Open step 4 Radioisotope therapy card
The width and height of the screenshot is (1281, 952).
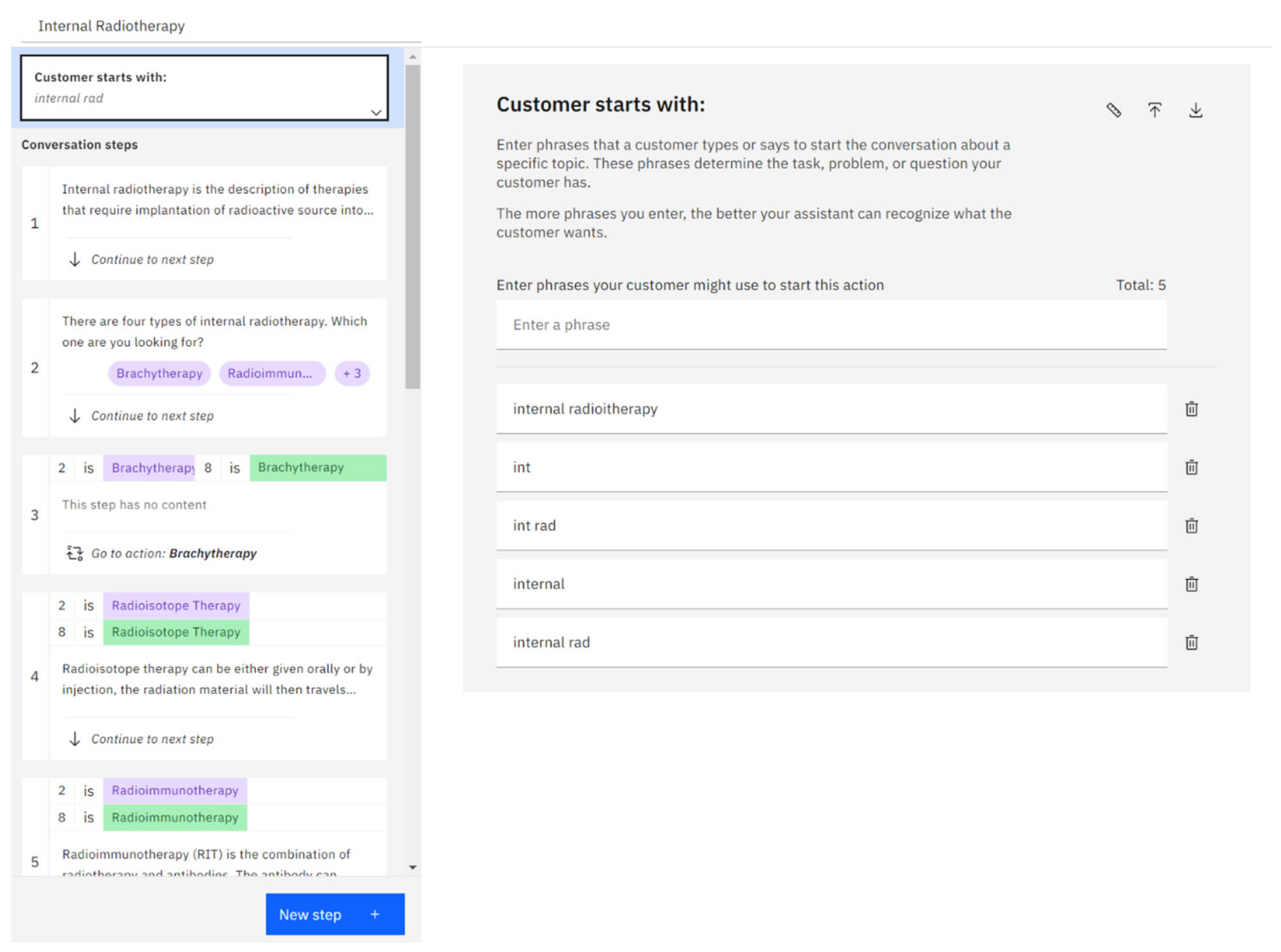click(x=217, y=679)
